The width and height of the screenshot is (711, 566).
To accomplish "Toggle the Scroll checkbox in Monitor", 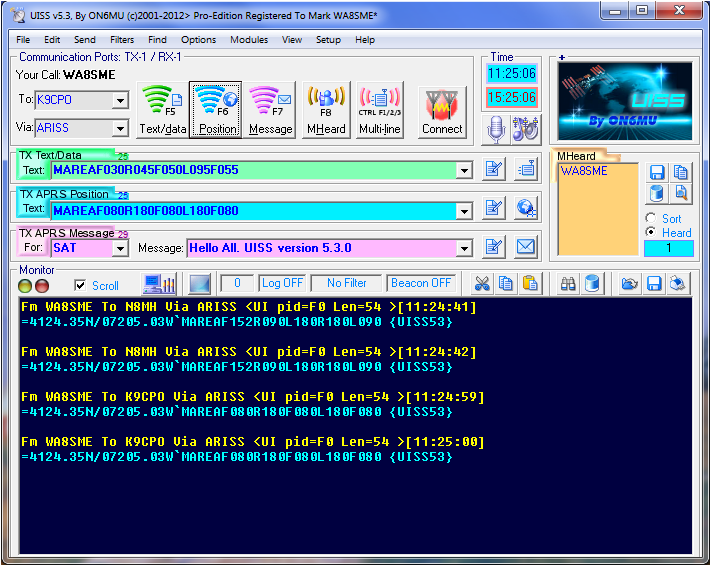I will tap(81, 285).
